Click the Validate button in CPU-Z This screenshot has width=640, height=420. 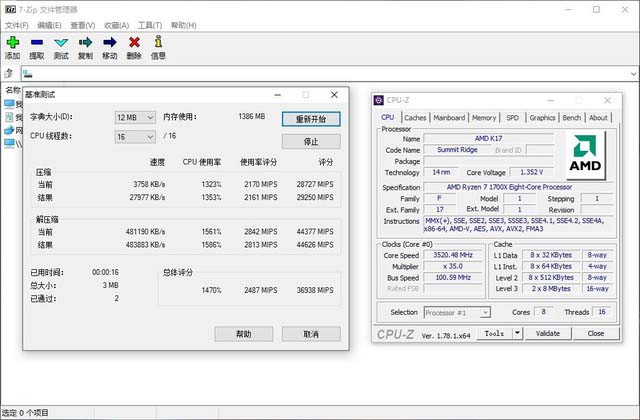[x=548, y=333]
